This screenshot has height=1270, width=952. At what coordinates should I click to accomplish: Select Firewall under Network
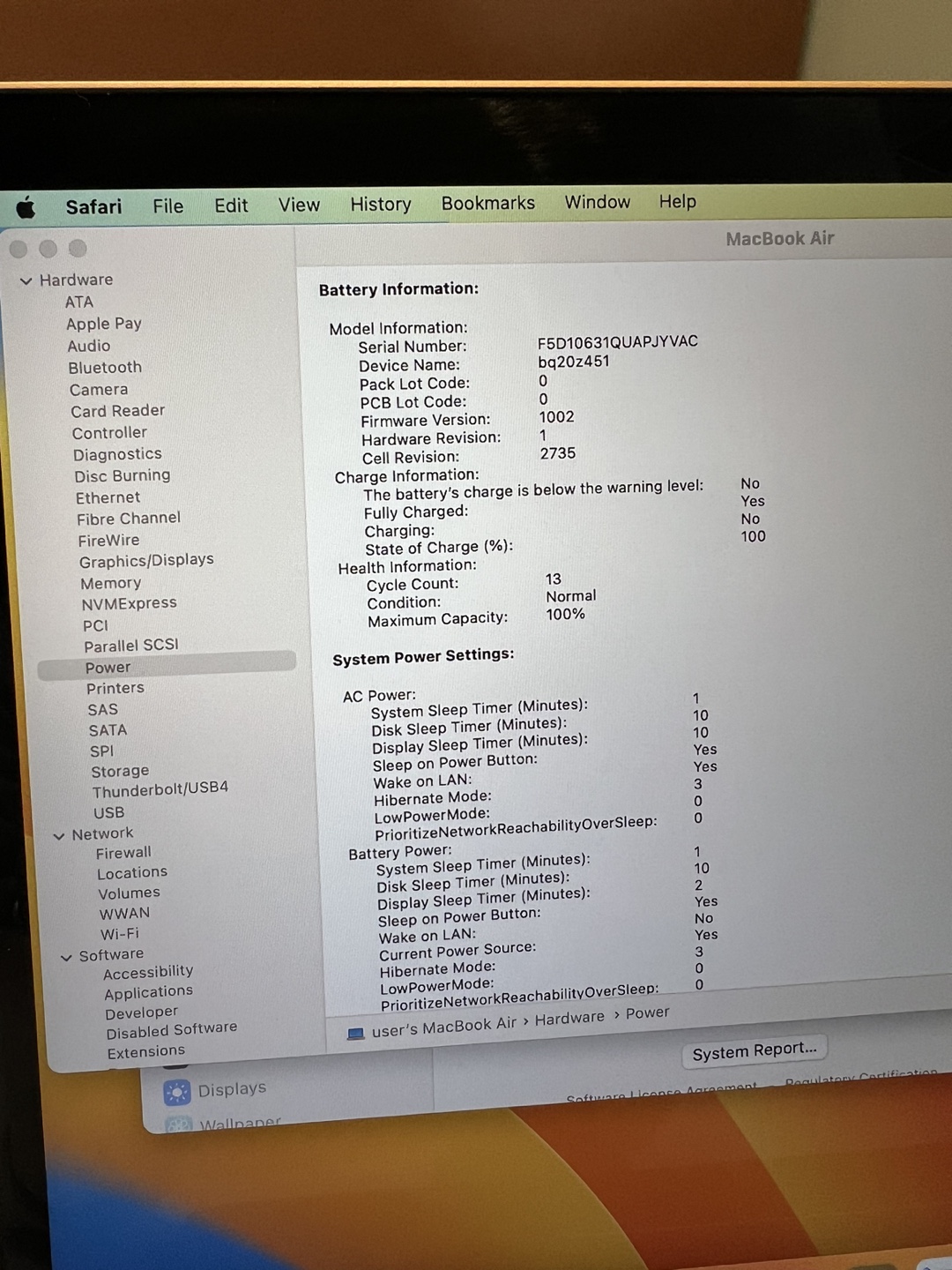tap(123, 853)
